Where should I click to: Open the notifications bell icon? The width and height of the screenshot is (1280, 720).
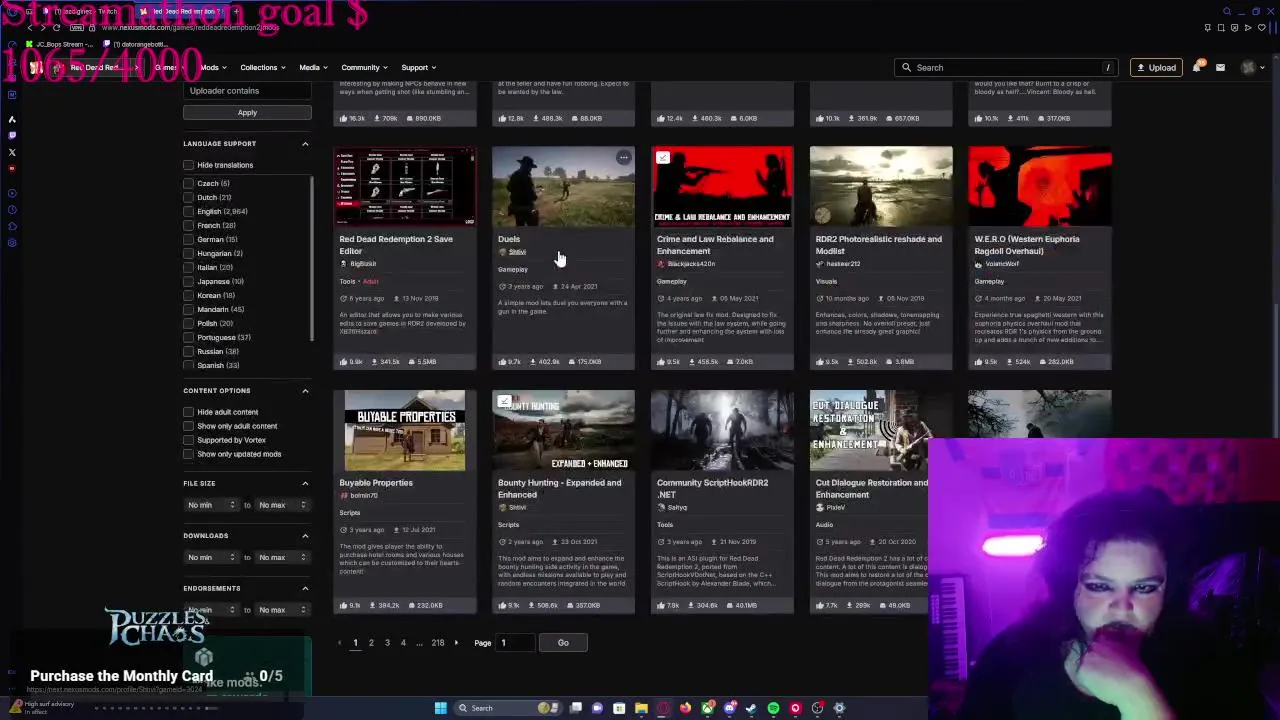[x=1196, y=67]
